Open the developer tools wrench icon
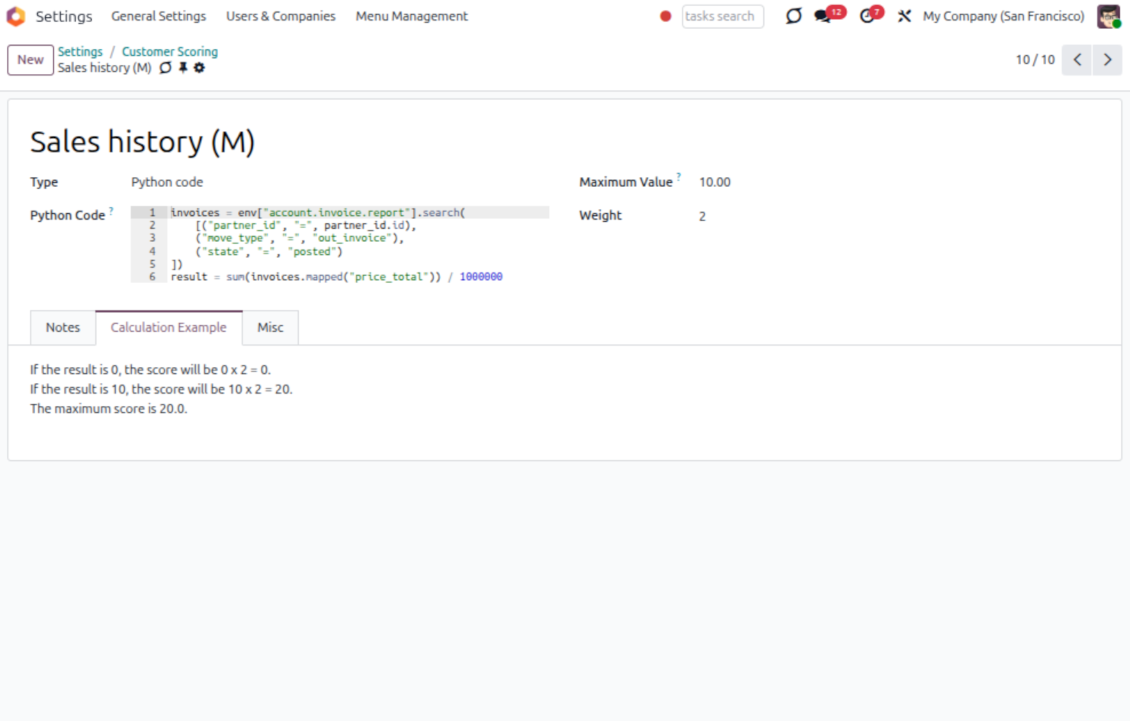1130x721 pixels. click(904, 16)
